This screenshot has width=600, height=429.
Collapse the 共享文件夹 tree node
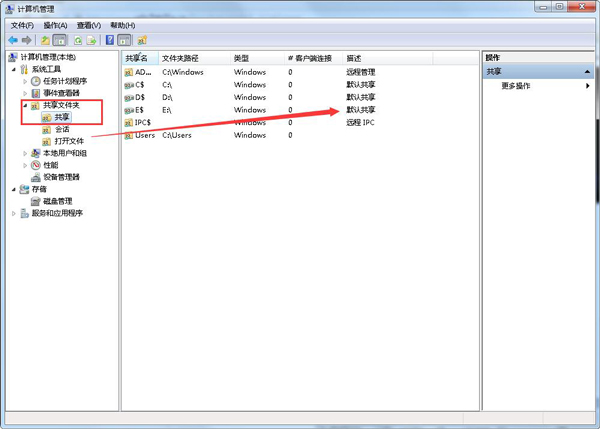tap(25, 105)
